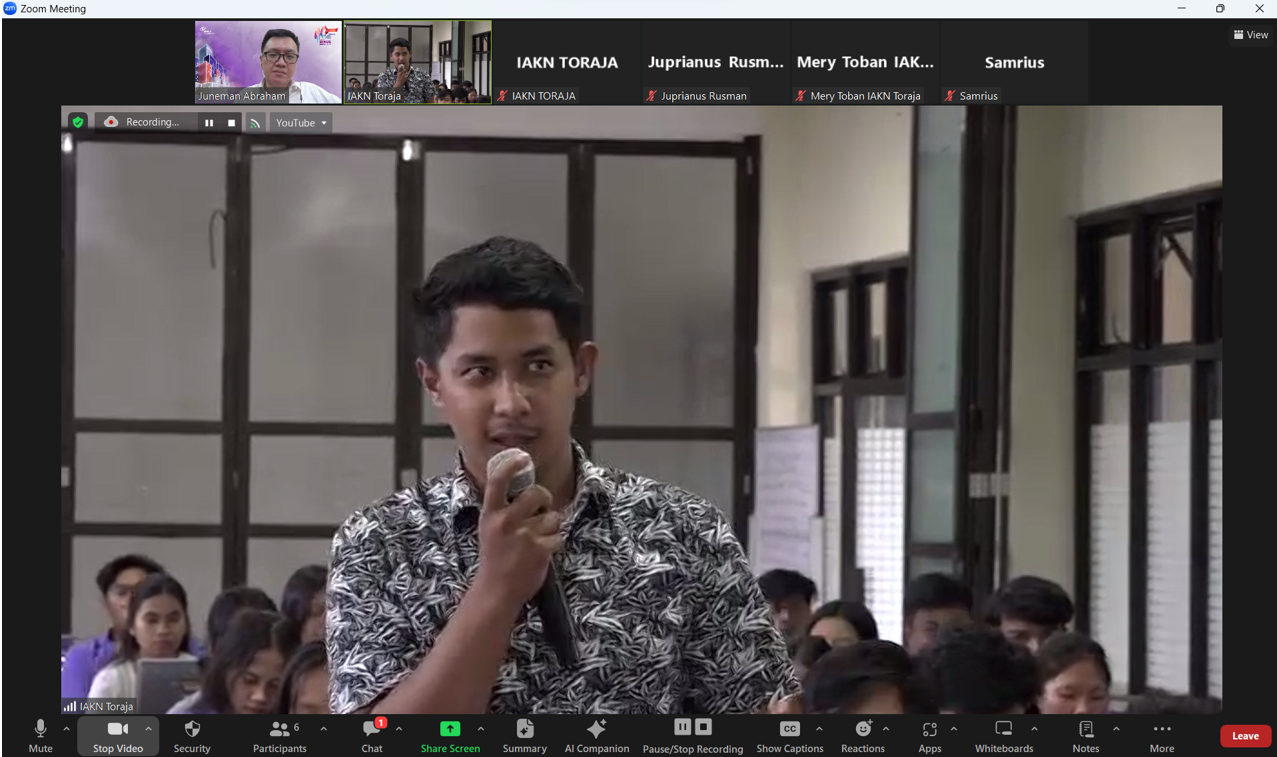Expand the arrow beside Notes
Viewport: 1277px width, 757px height.
point(1116,729)
